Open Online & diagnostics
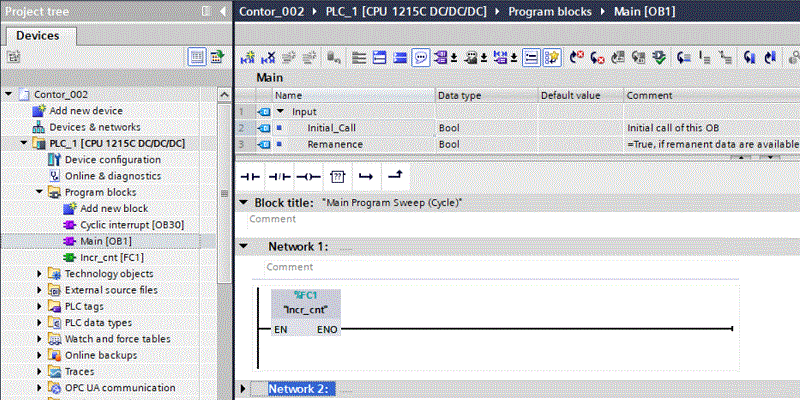Image resolution: width=800 pixels, height=400 pixels. [x=113, y=176]
